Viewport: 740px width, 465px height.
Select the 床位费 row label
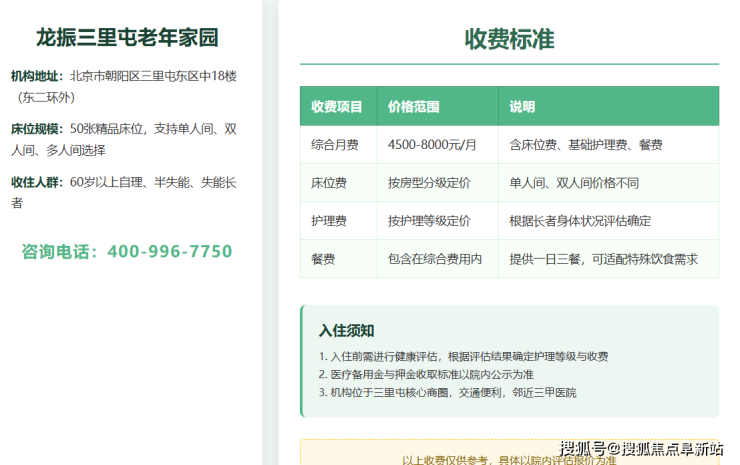click(x=329, y=183)
